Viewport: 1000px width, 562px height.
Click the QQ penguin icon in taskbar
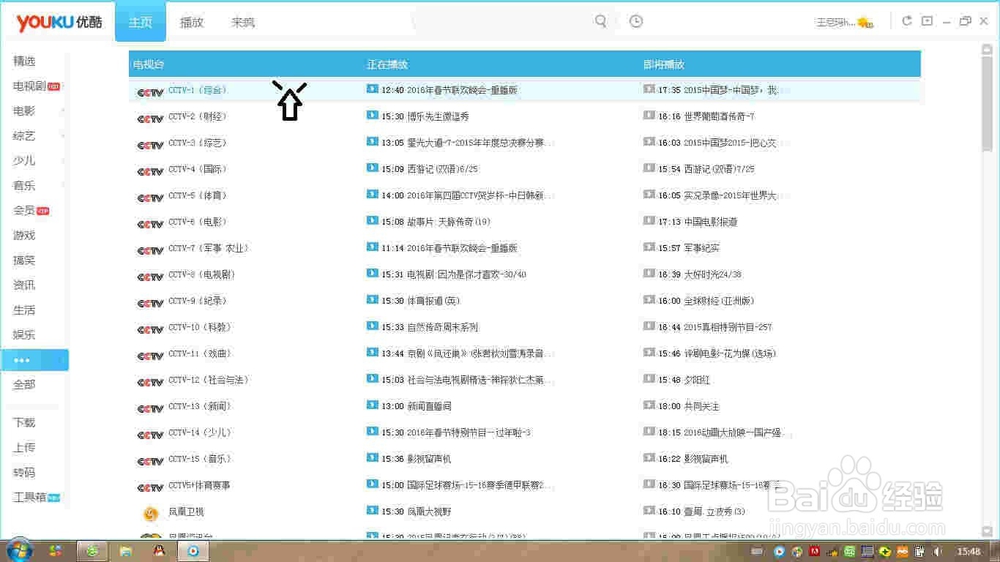pos(159,551)
